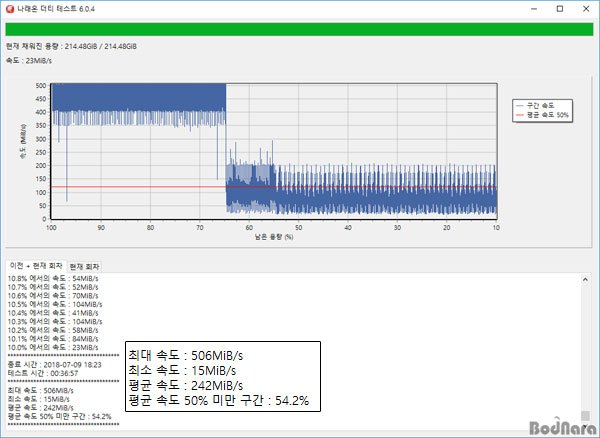Click the log scrollbar thumb at bottom
The image size is (600, 438).
pyautogui.click(x=585, y=415)
